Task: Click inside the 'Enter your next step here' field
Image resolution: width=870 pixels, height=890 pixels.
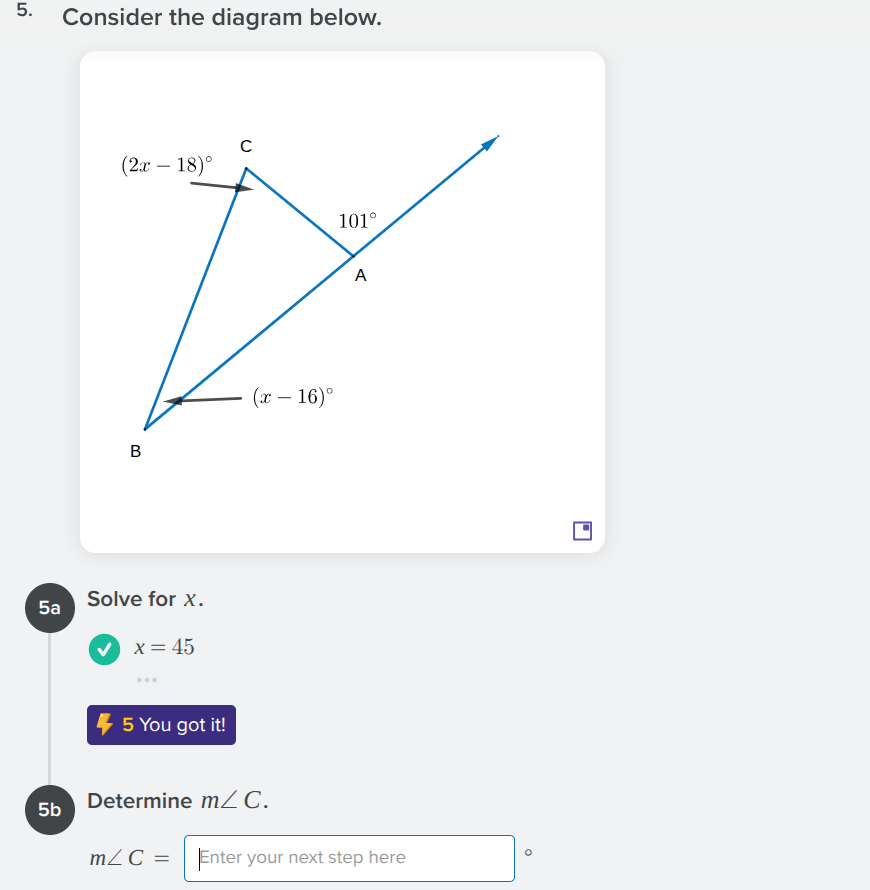Action: click(x=349, y=858)
